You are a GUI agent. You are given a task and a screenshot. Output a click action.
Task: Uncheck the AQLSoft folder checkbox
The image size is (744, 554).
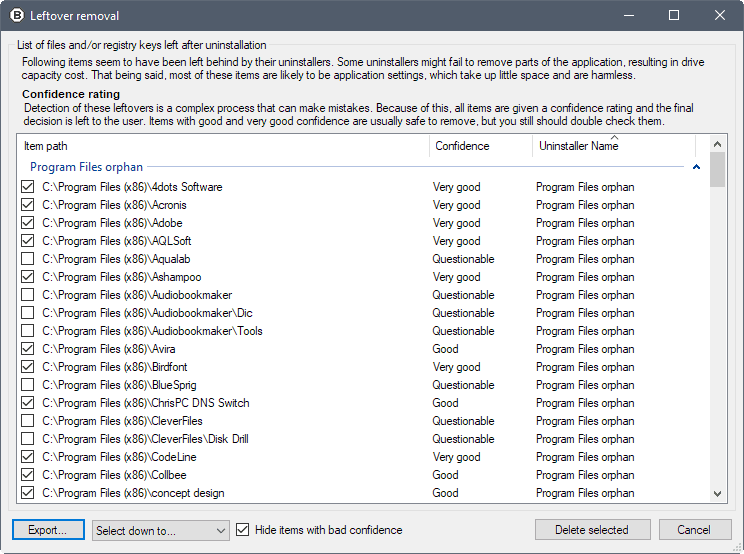tap(28, 241)
